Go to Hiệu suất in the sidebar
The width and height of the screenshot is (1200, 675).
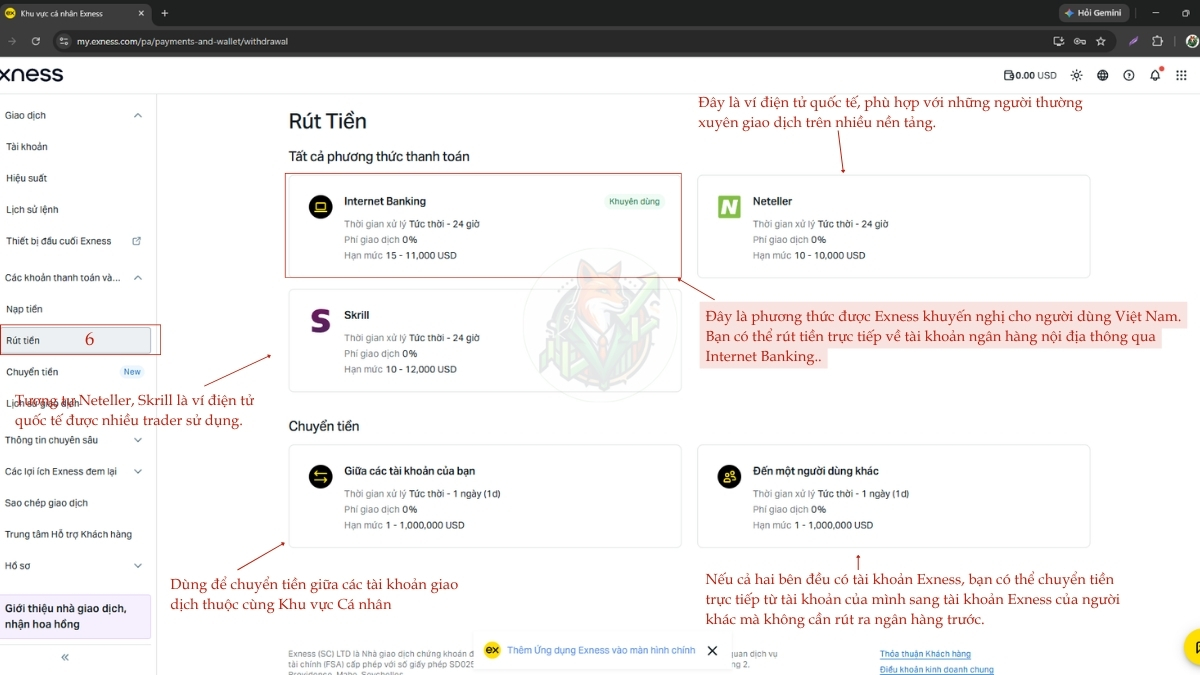[x=26, y=178]
